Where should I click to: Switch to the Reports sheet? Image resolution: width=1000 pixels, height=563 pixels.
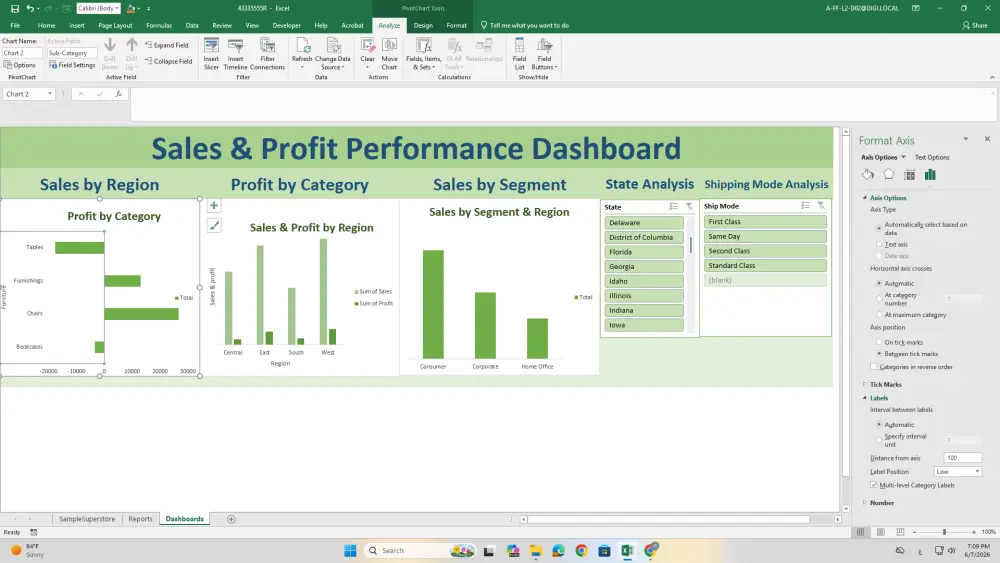click(x=140, y=519)
